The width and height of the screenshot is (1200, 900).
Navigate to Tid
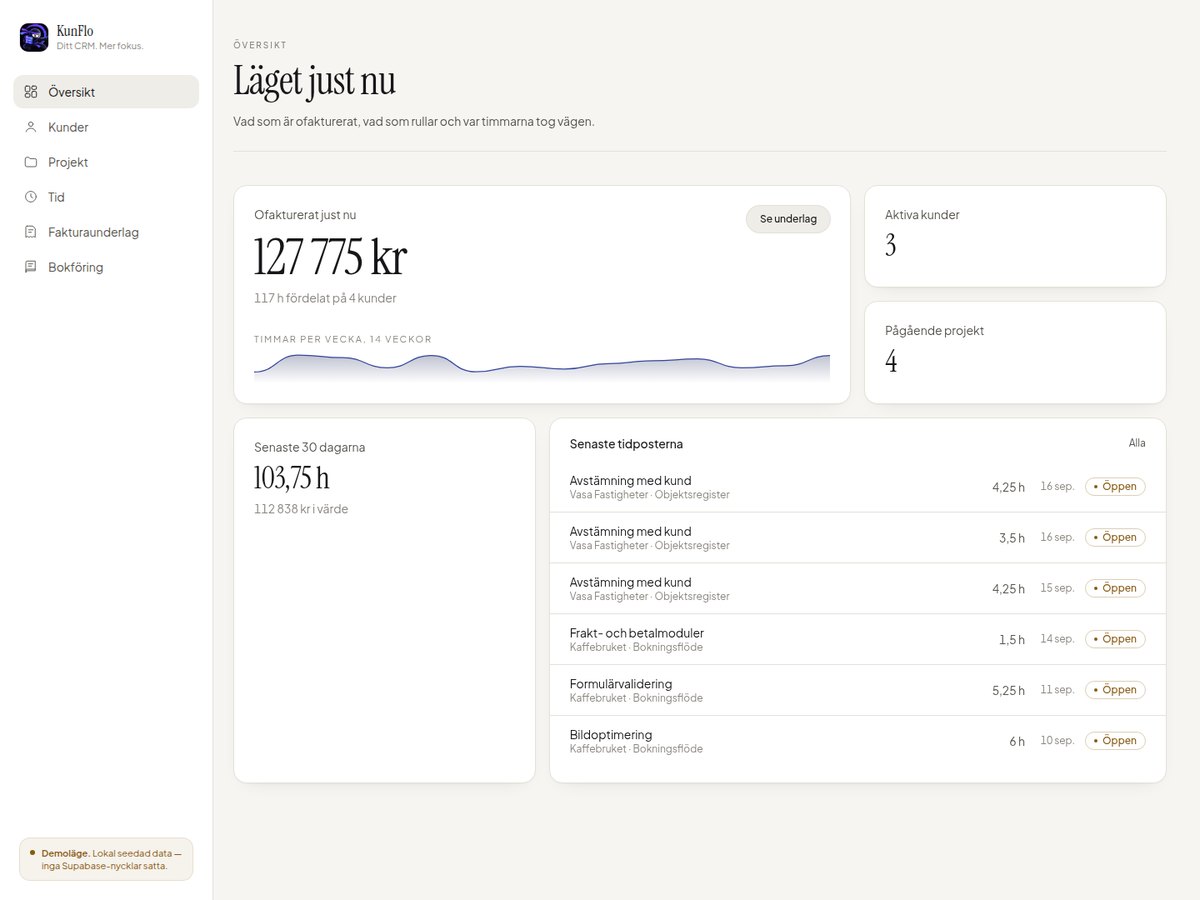tap(106, 197)
